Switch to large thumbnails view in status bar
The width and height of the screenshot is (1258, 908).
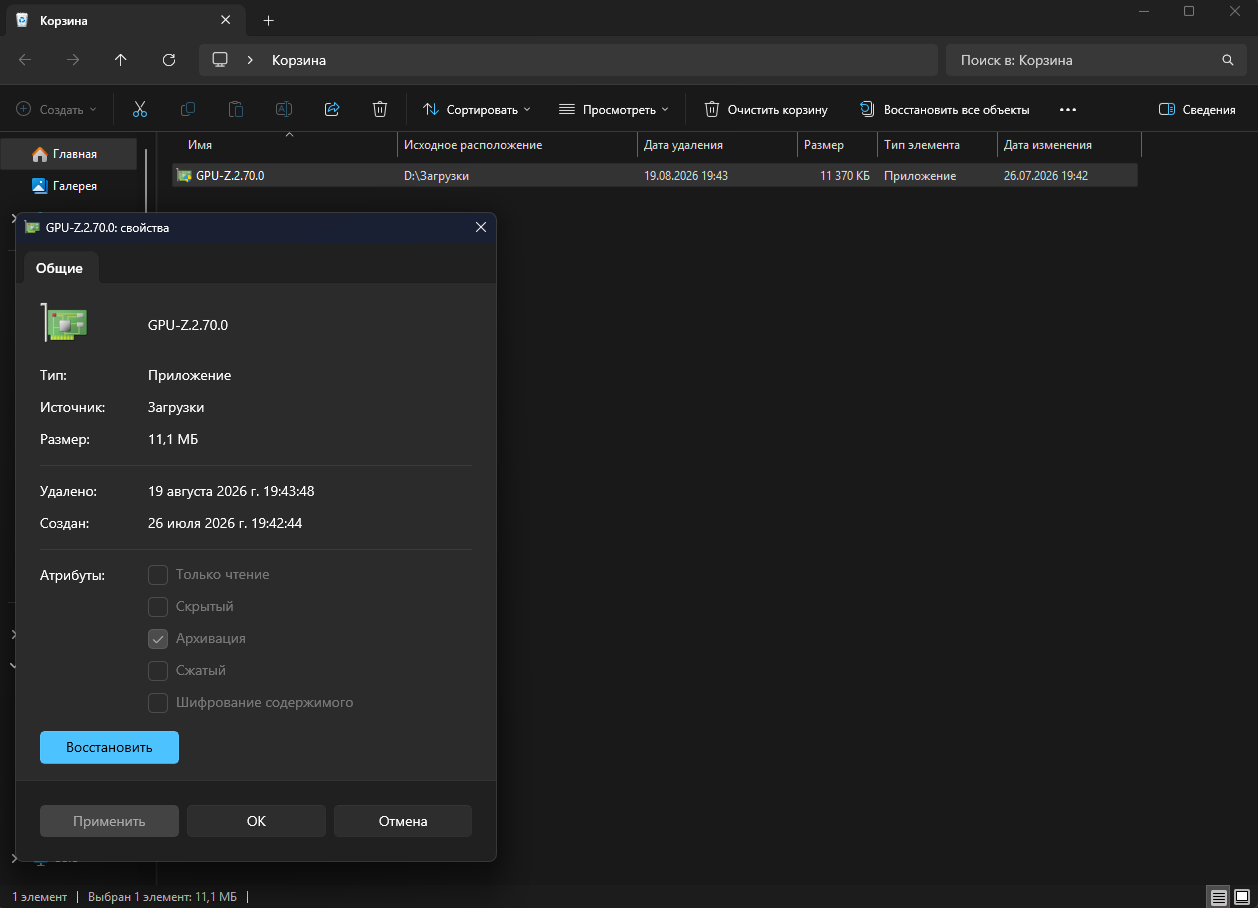[1241, 897]
